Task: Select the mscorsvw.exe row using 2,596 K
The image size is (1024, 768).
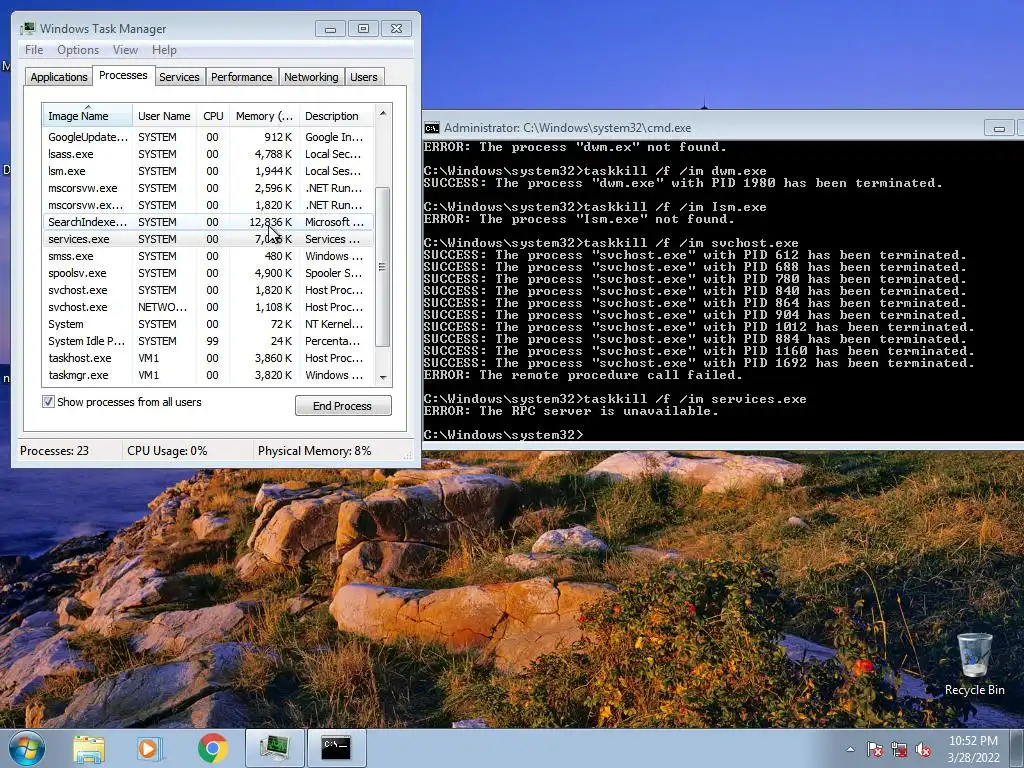Action: (x=208, y=188)
